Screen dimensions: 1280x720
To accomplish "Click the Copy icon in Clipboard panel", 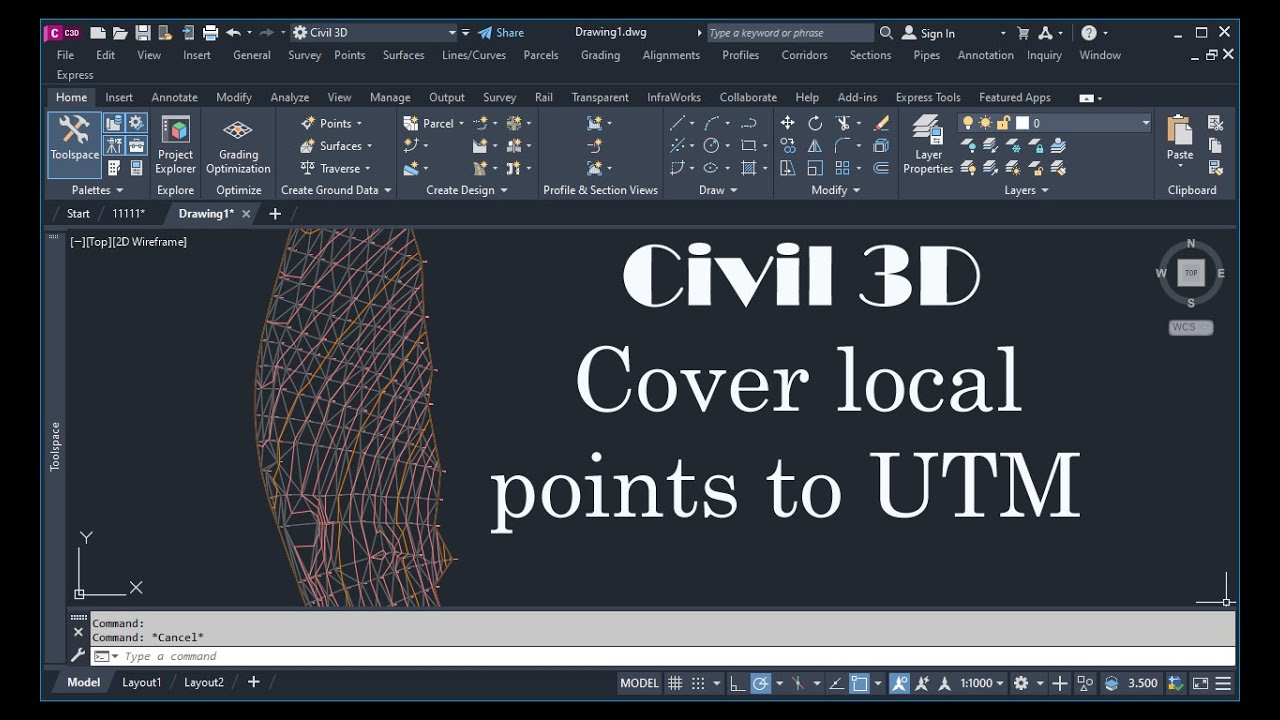I will point(1216,146).
